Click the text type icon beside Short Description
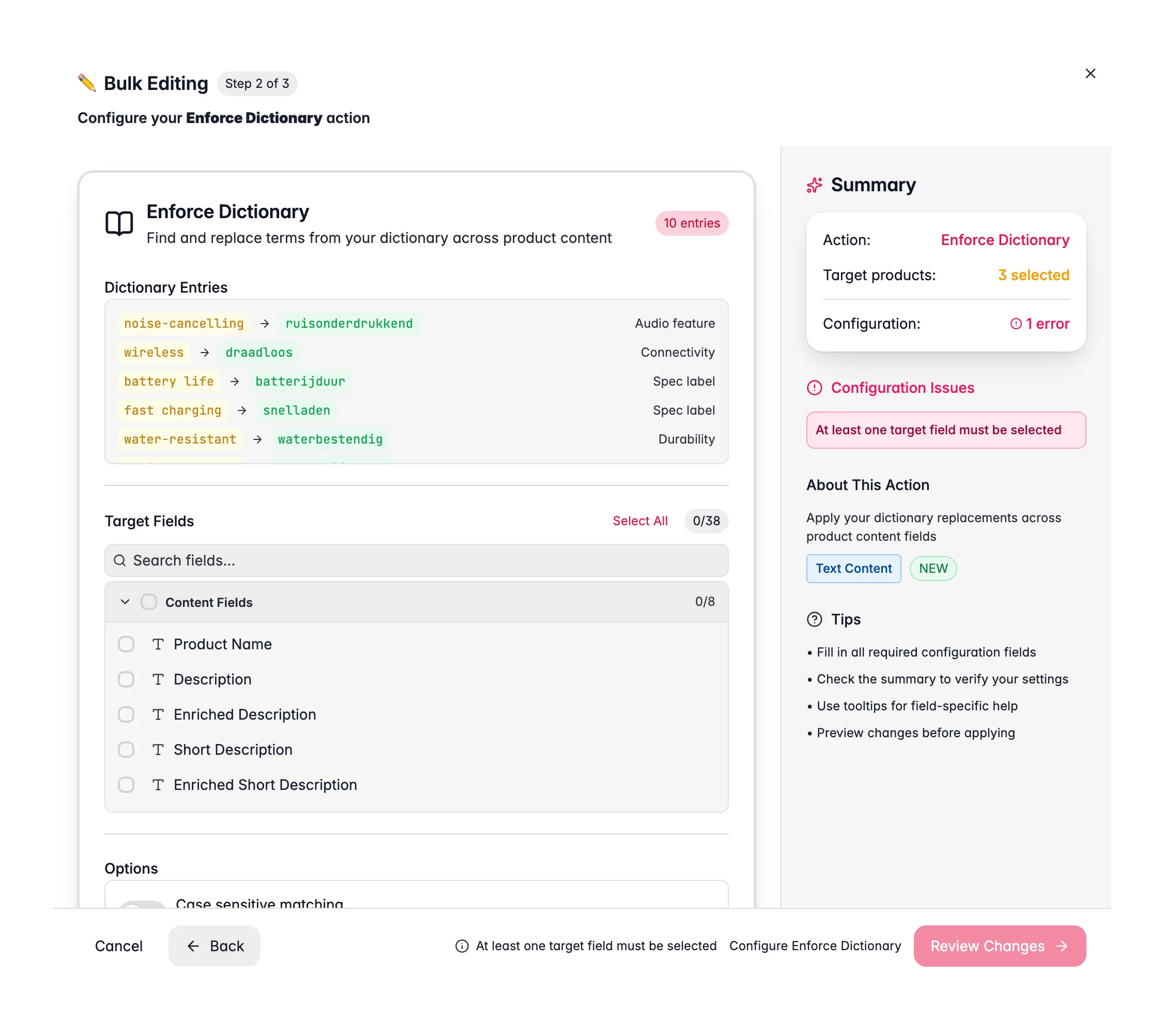This screenshot has width=1164, height=1036. pyautogui.click(x=158, y=750)
